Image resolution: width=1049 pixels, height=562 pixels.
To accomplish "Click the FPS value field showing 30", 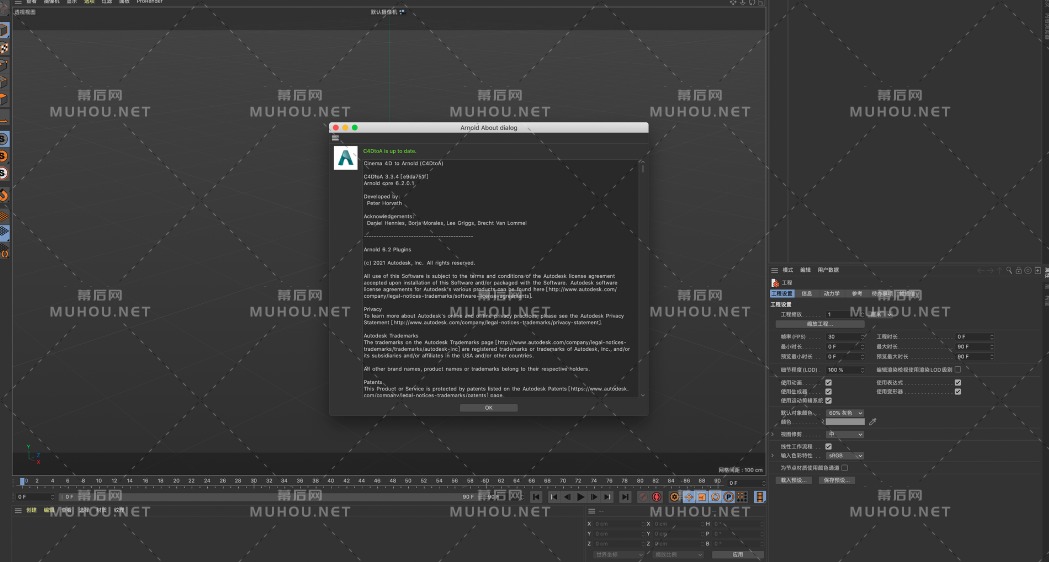I will 842,337.
